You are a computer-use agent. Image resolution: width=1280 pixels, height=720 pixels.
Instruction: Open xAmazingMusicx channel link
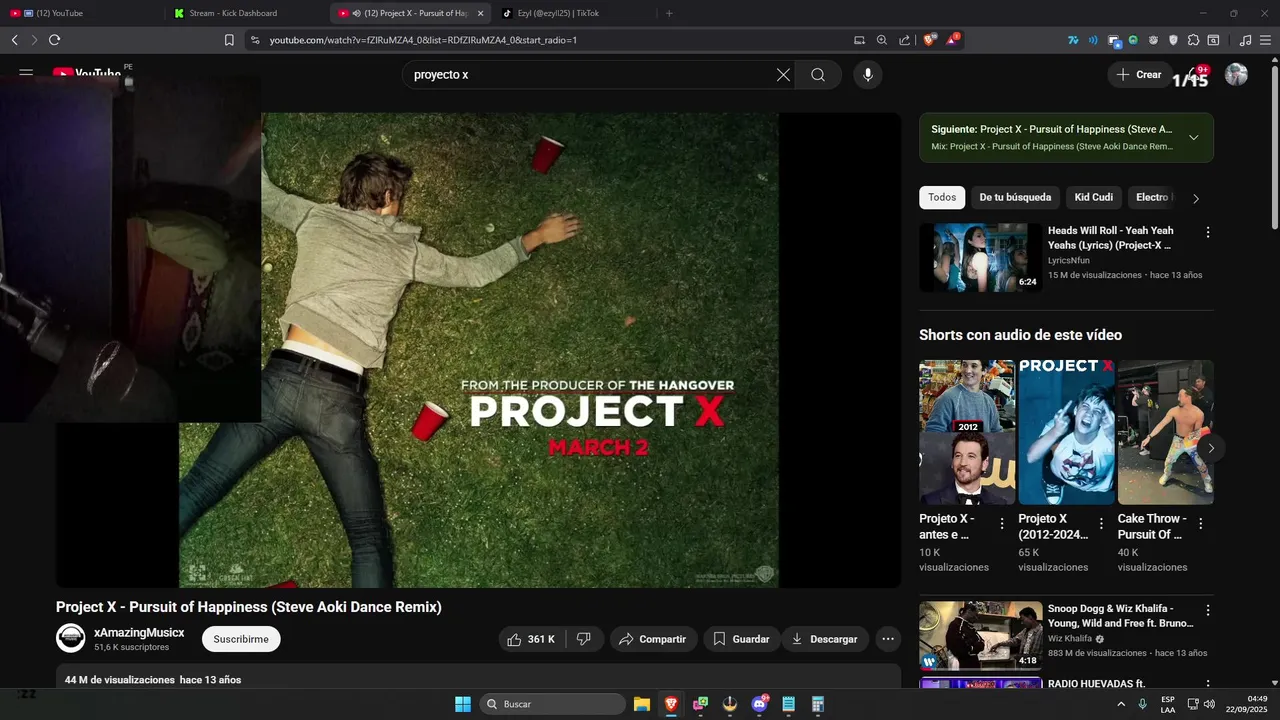pyautogui.click(x=139, y=633)
